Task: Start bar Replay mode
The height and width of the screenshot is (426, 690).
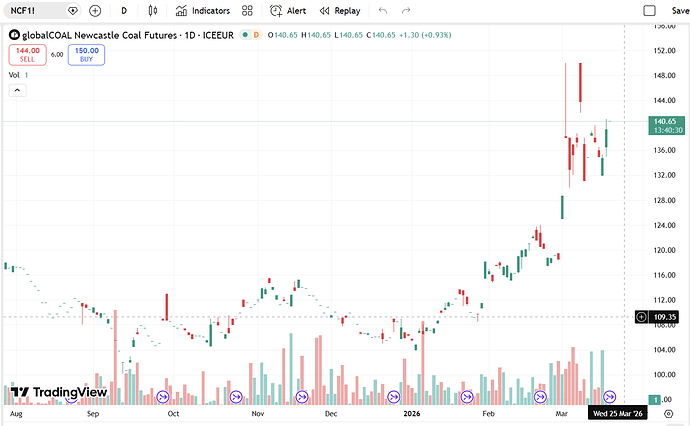Action: (340, 11)
